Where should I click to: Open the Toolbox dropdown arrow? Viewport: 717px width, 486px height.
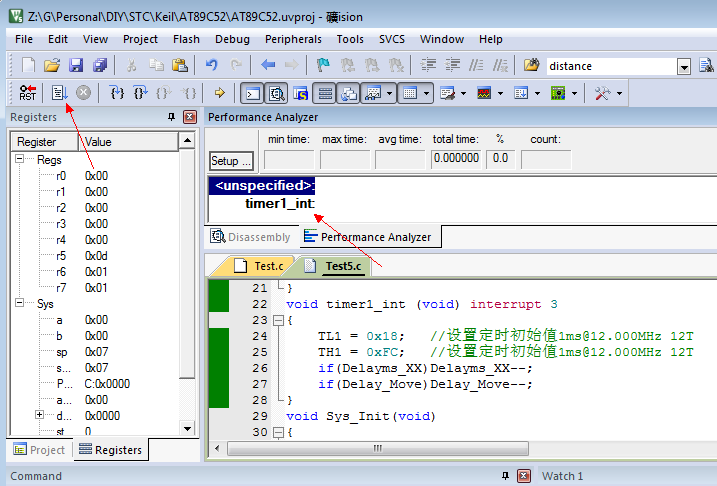point(619,94)
